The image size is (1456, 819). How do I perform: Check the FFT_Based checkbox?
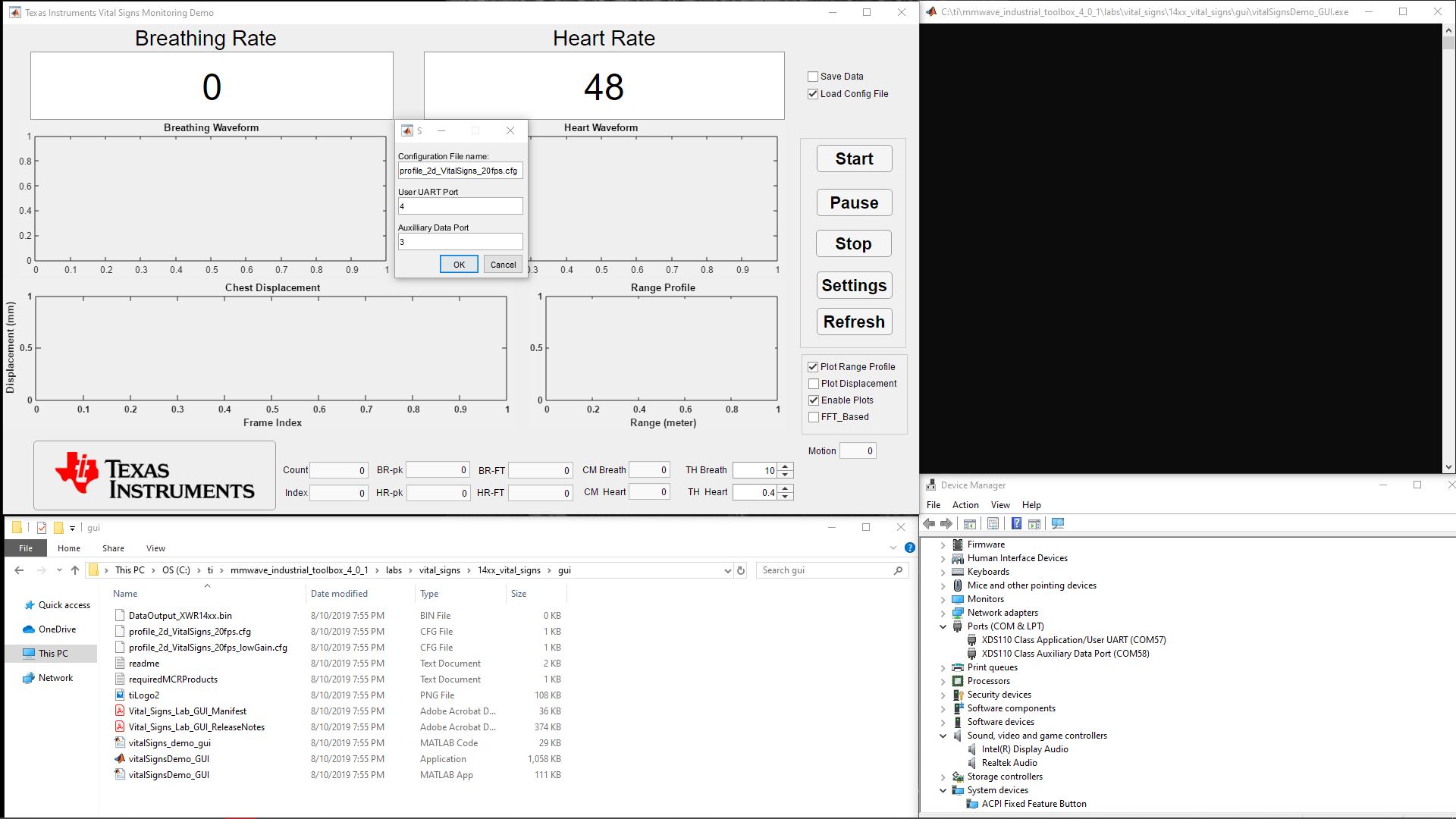[814, 417]
